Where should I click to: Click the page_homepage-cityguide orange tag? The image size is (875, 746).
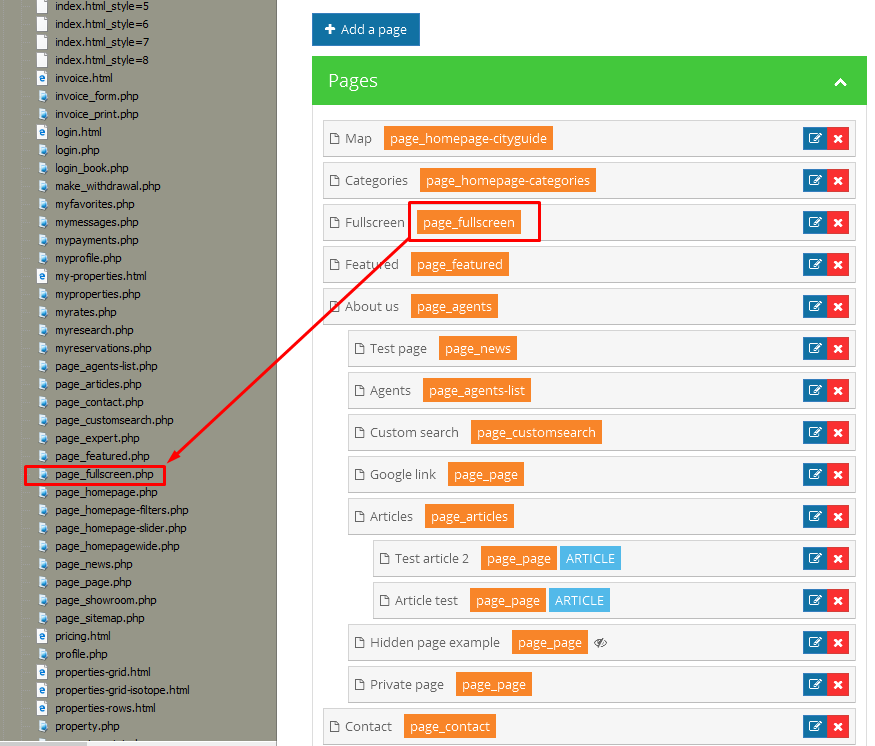coord(468,139)
